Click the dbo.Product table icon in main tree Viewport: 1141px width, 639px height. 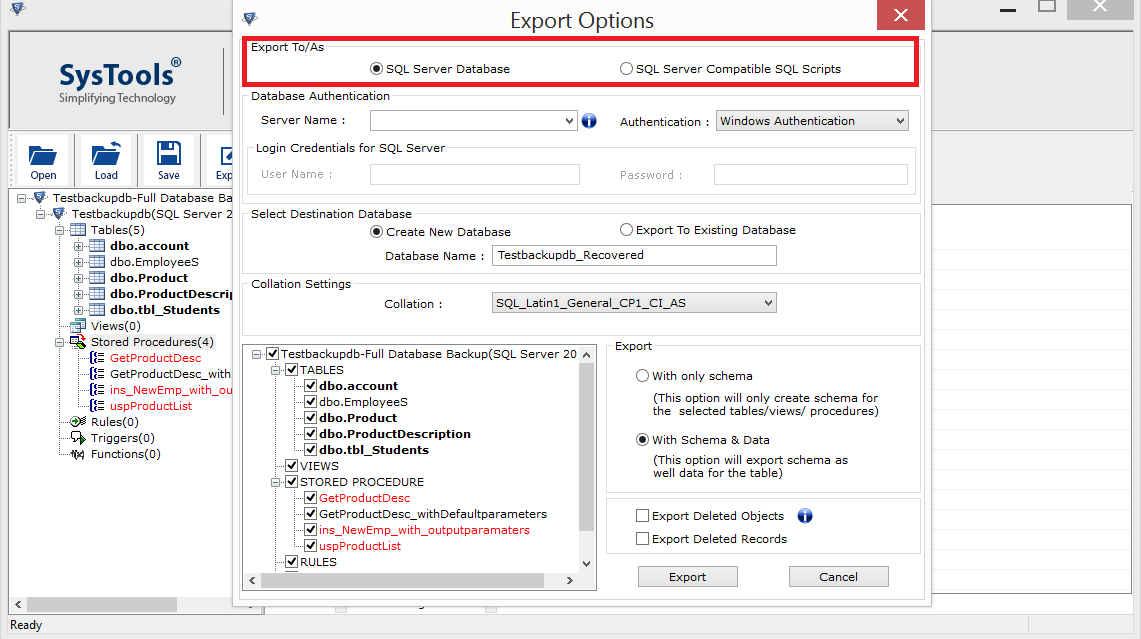click(97, 278)
